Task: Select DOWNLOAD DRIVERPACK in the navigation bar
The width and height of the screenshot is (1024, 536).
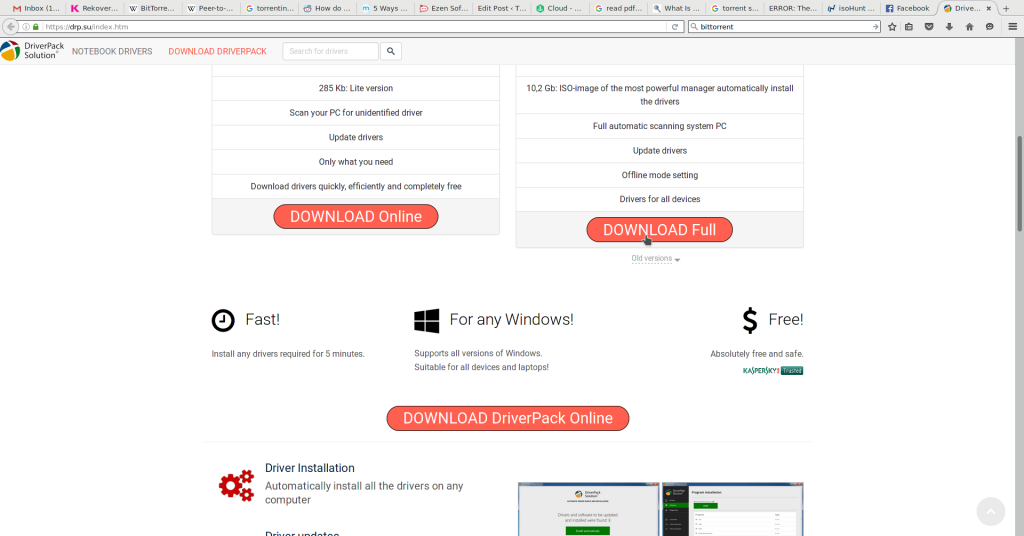Action: tap(217, 51)
